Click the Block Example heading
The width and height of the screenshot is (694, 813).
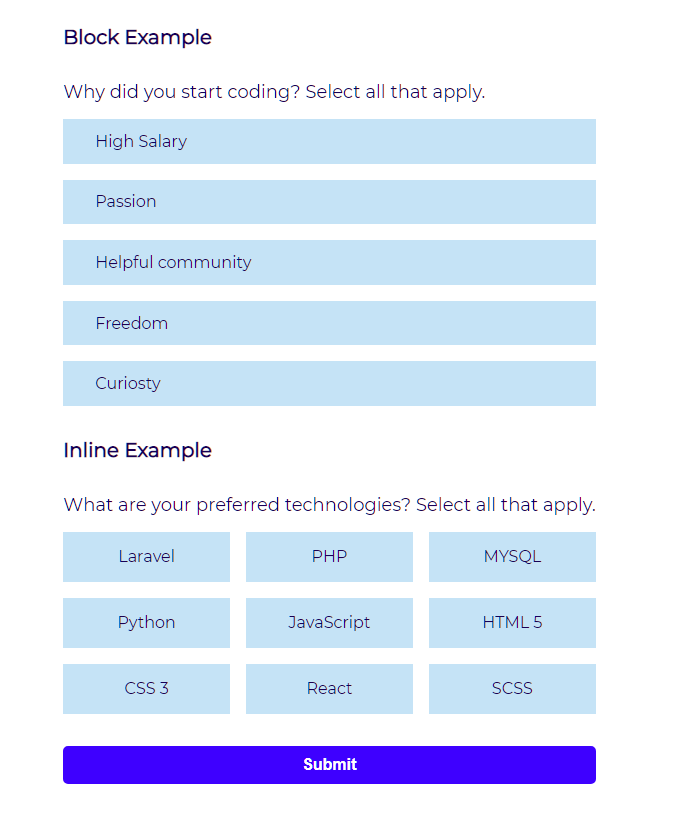click(138, 38)
